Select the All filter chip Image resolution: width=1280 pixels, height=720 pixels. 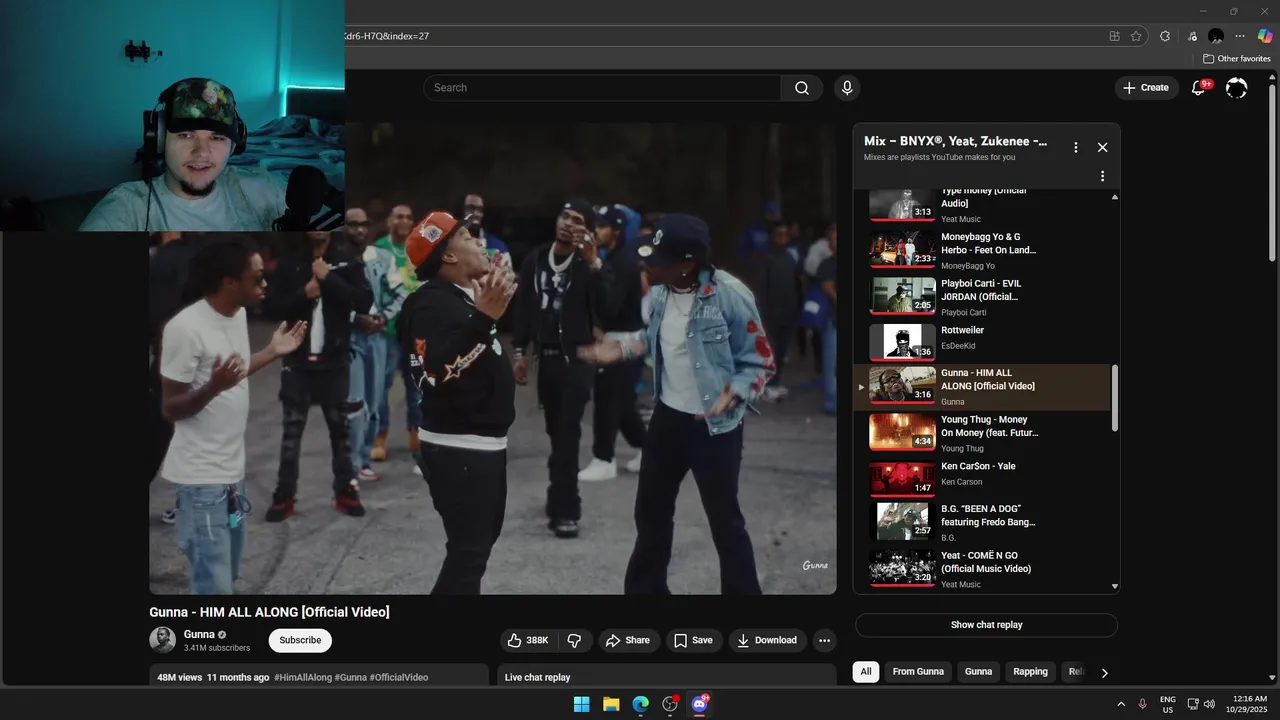pyautogui.click(x=866, y=672)
